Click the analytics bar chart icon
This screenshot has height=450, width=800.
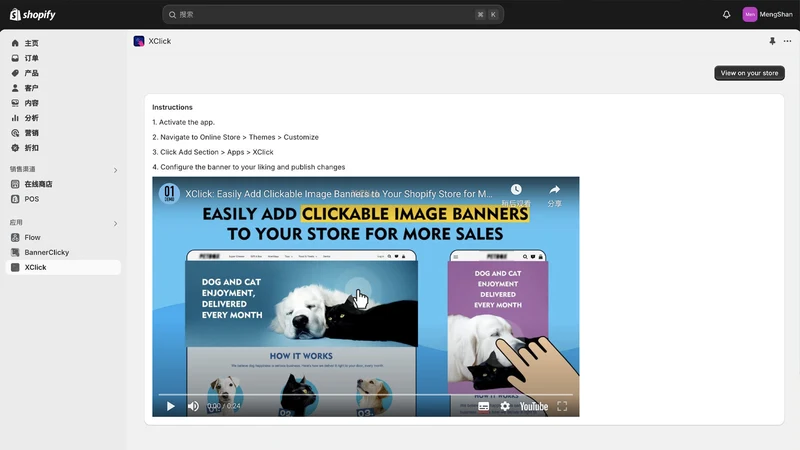(x=15, y=118)
